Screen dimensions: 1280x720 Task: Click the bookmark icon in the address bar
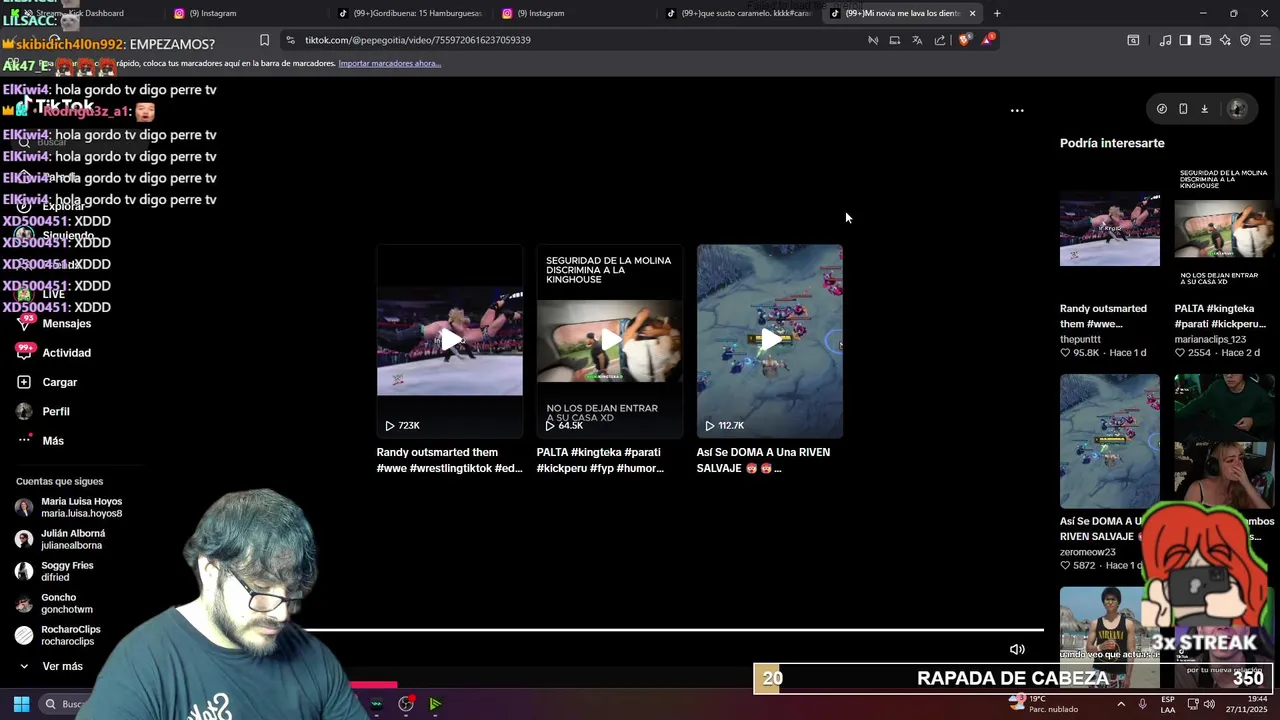click(x=264, y=40)
